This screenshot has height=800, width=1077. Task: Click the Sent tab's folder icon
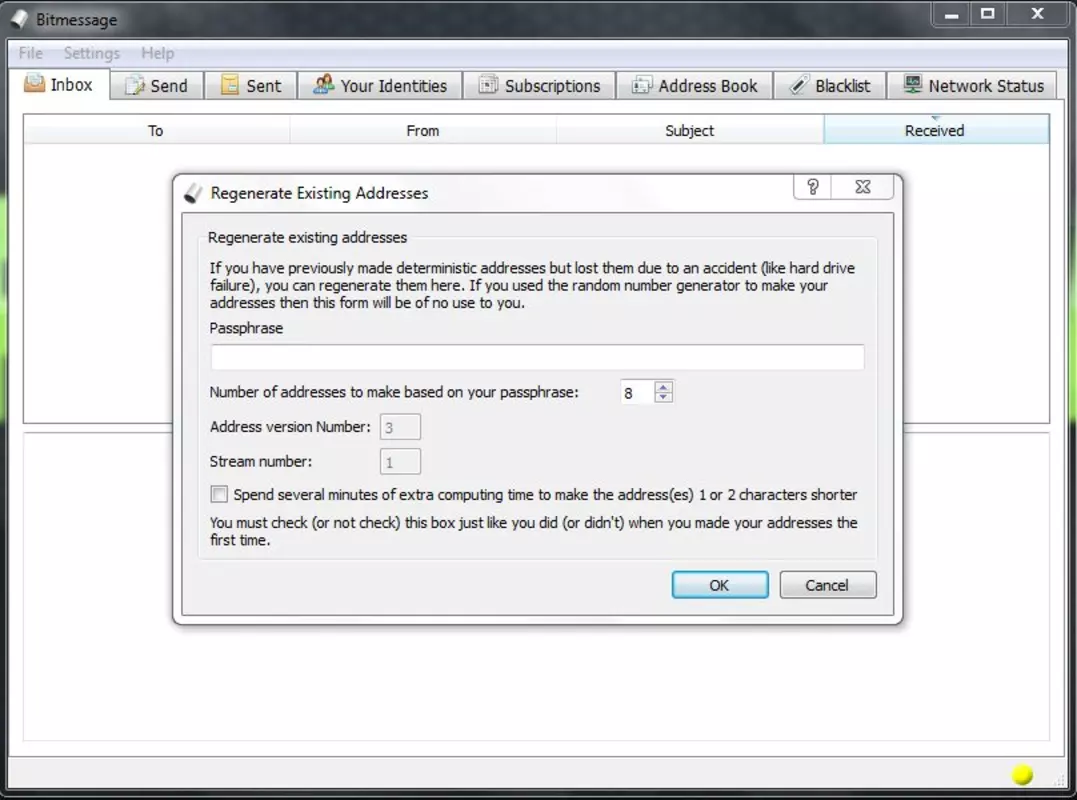(229, 85)
